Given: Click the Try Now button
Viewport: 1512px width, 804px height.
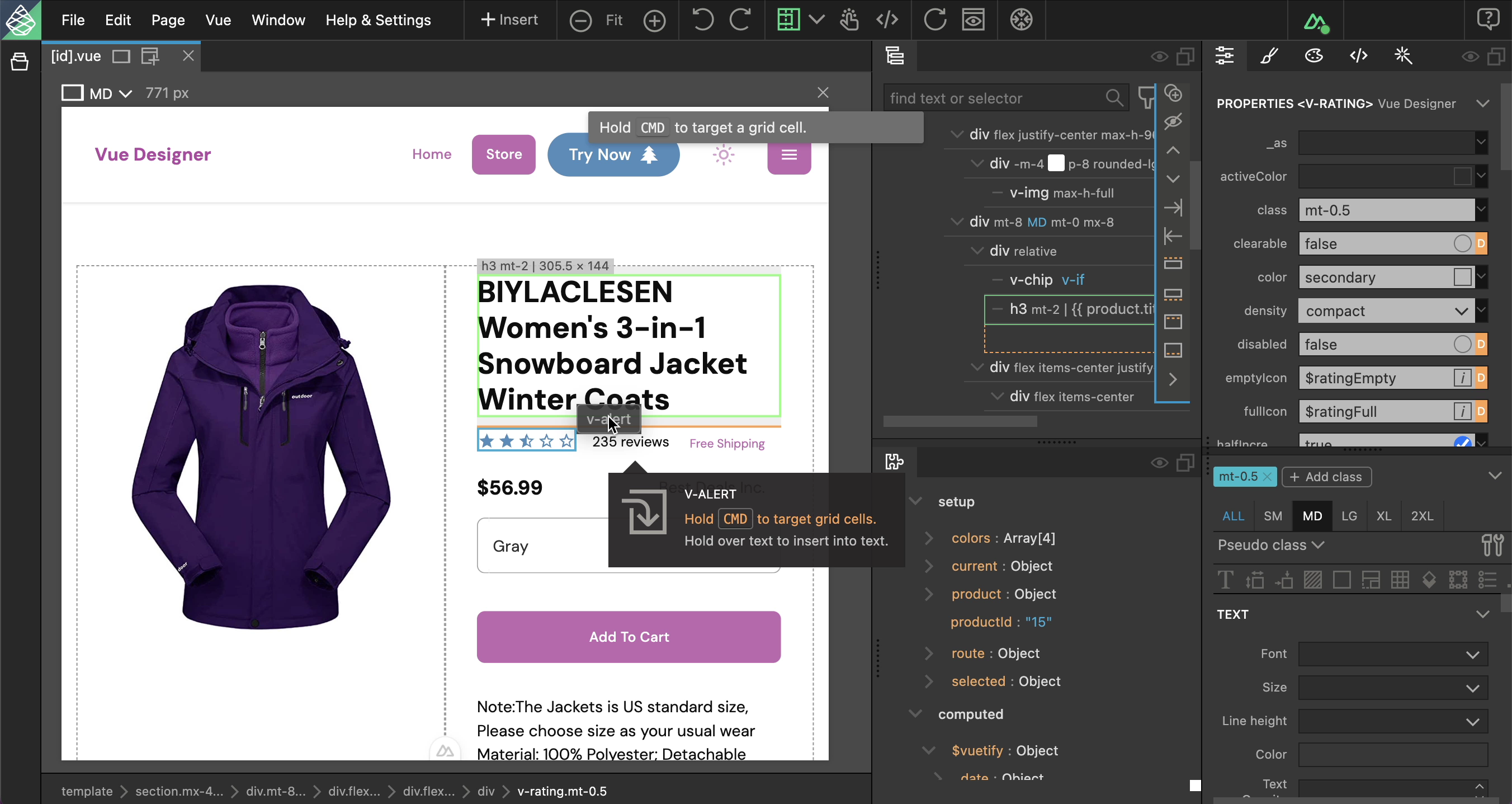Looking at the screenshot, I should click(613, 154).
